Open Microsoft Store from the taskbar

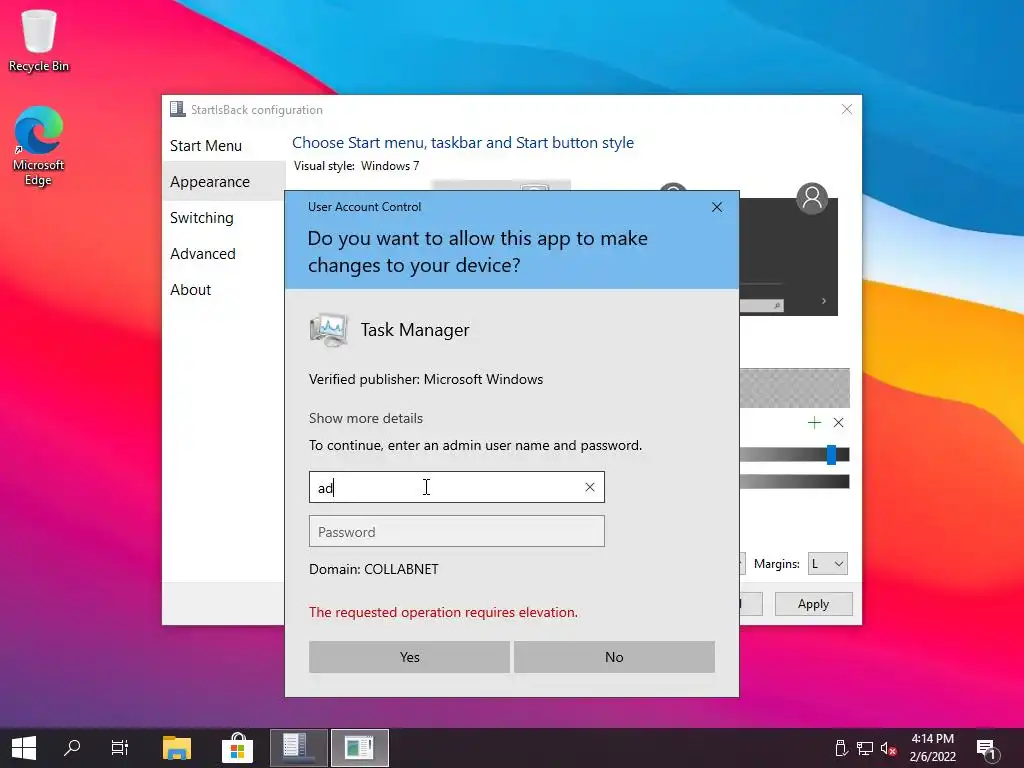tap(237, 748)
